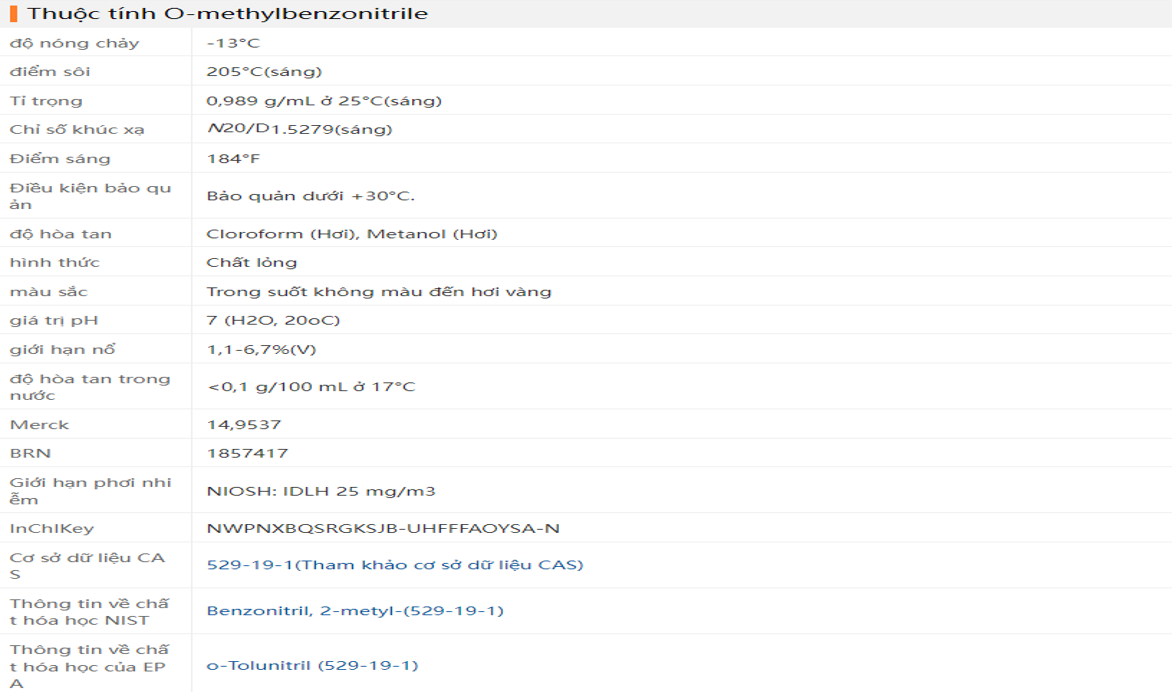
Task: Click the pH value 7 (H2O, 20oC)
Action: pyautogui.click(x=273, y=320)
